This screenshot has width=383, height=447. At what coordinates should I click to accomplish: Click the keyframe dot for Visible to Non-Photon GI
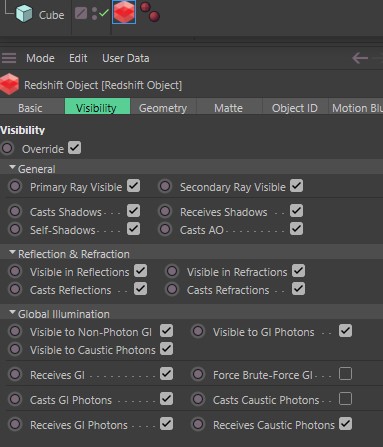[15, 331]
